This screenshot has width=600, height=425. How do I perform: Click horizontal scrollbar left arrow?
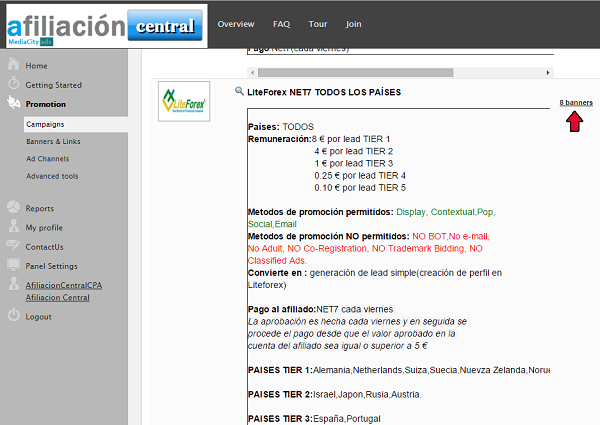click(x=252, y=72)
